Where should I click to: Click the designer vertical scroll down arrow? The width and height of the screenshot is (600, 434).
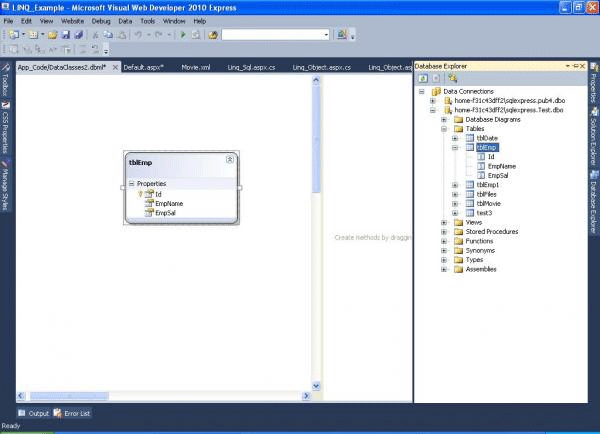pos(316,386)
